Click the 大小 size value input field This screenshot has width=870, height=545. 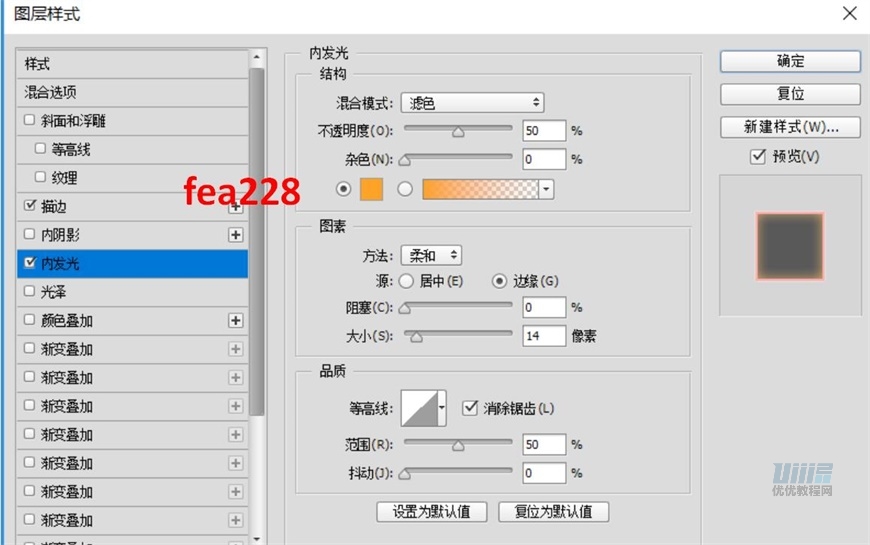click(544, 336)
